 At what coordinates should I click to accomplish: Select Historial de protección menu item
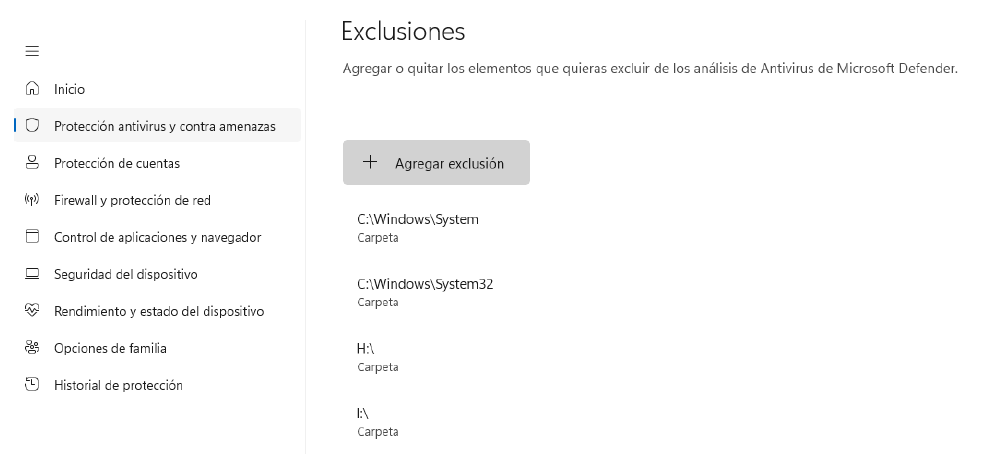coord(118,385)
